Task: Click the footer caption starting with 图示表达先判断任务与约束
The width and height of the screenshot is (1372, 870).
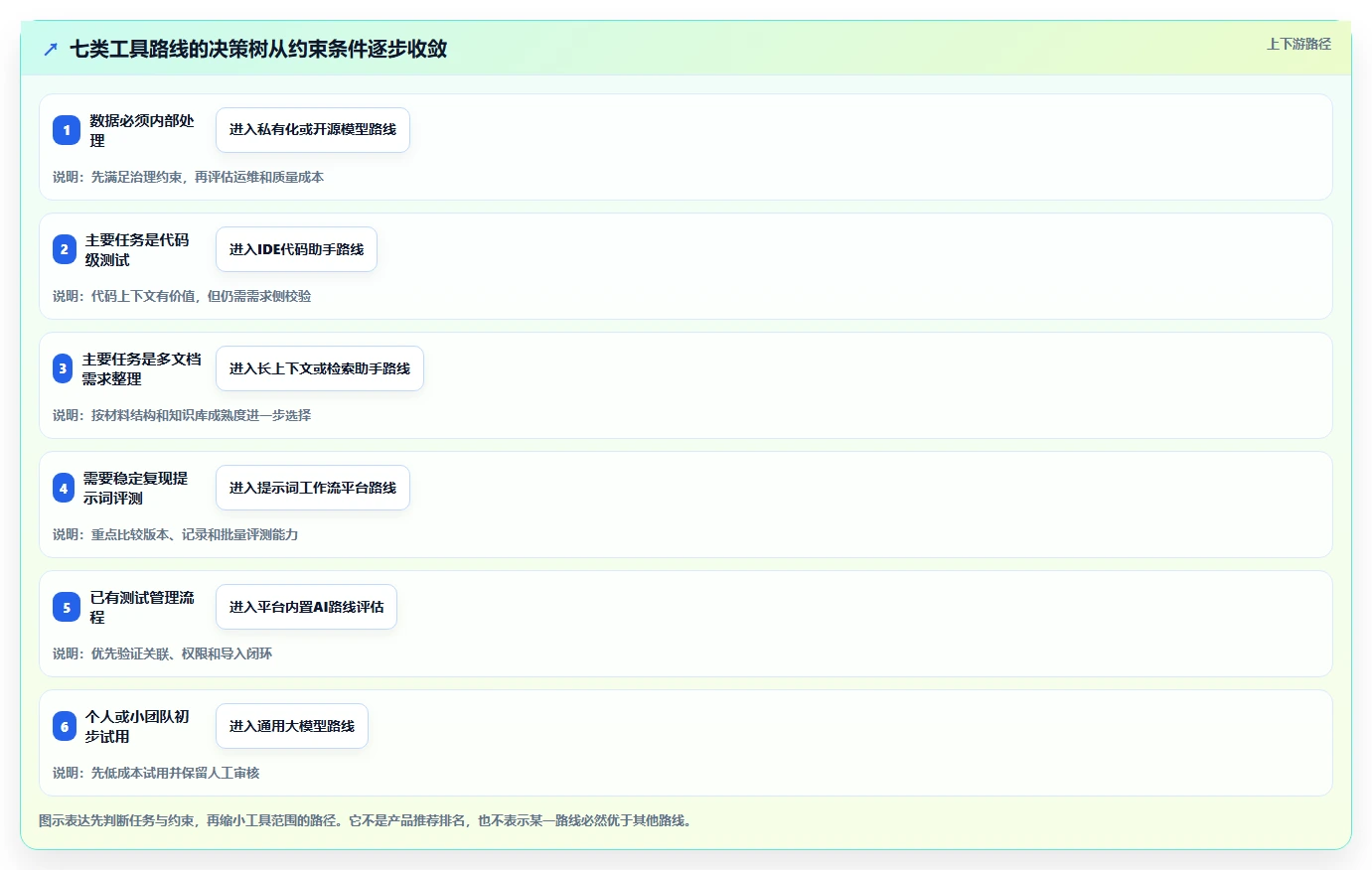Action: pos(366,820)
